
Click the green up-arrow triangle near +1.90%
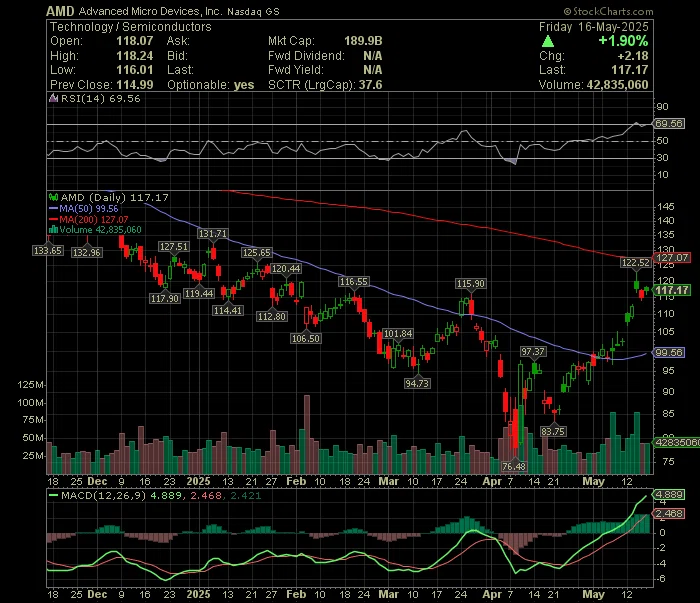(x=548, y=42)
